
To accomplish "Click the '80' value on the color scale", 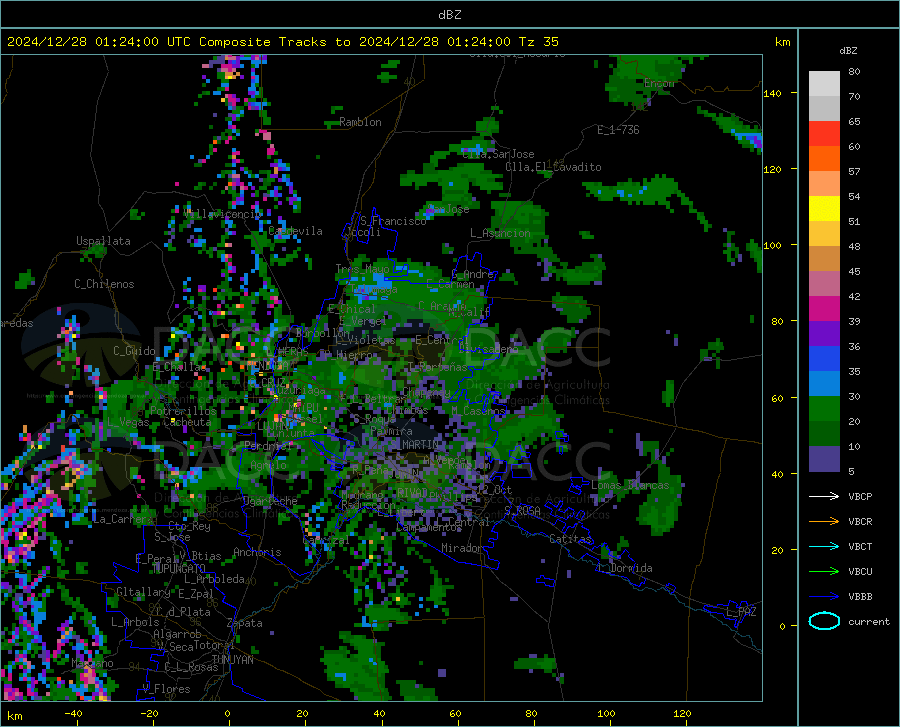I will coord(854,72).
